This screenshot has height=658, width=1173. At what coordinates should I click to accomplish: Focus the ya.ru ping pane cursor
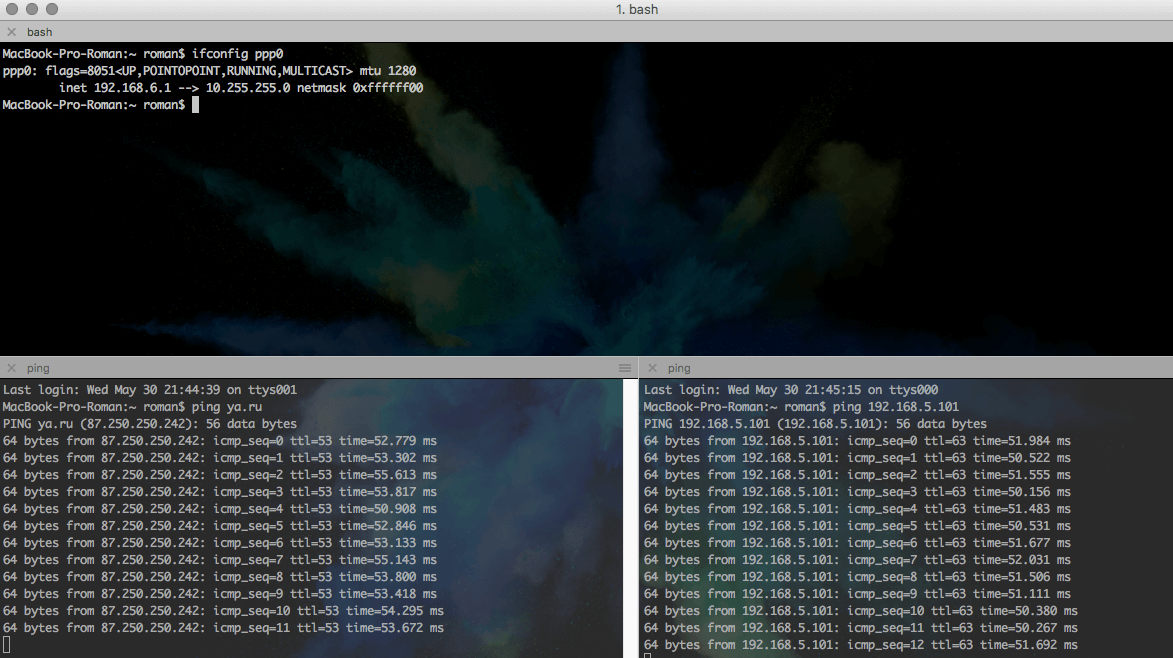pos(7,646)
